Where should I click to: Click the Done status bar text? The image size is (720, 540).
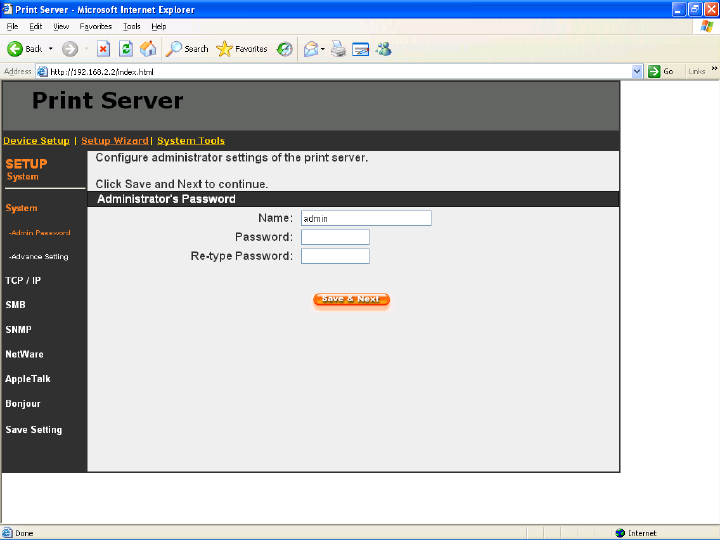(x=24, y=534)
